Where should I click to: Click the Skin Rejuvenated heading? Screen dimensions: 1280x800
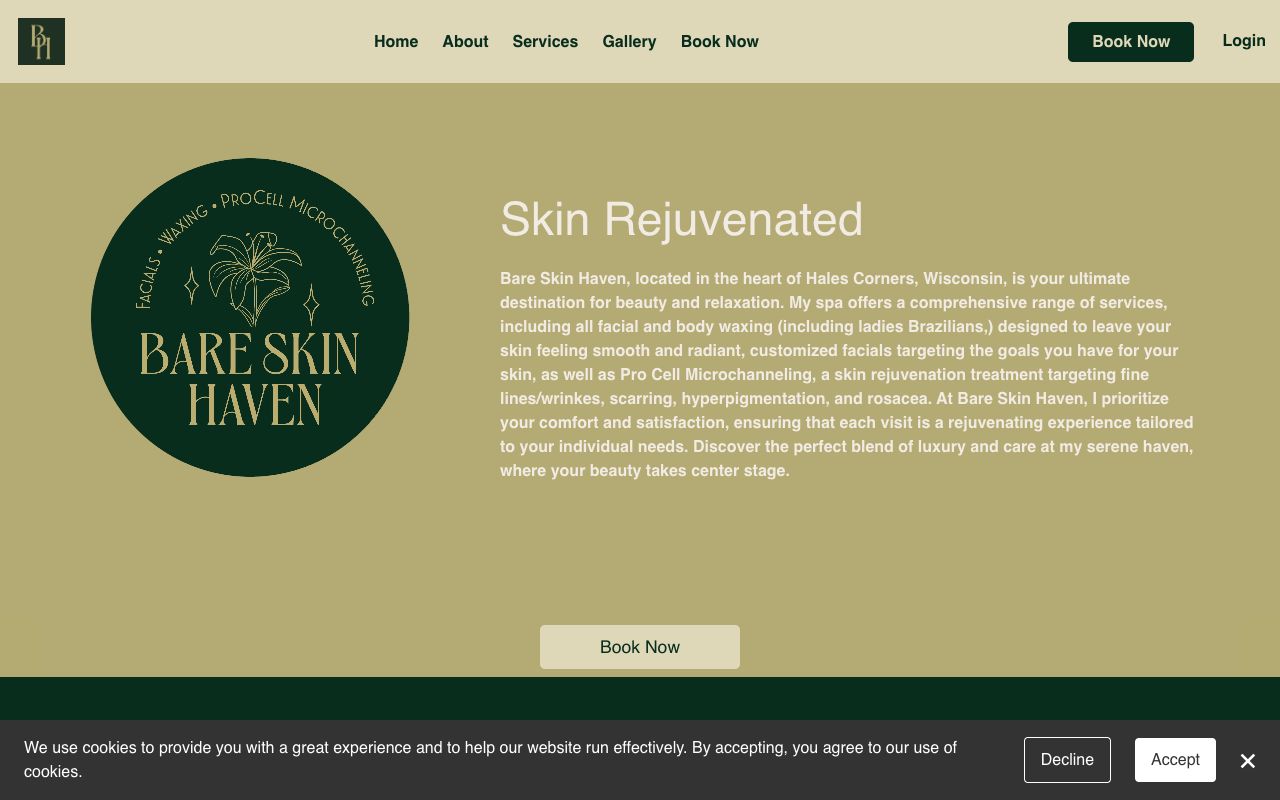click(x=681, y=219)
